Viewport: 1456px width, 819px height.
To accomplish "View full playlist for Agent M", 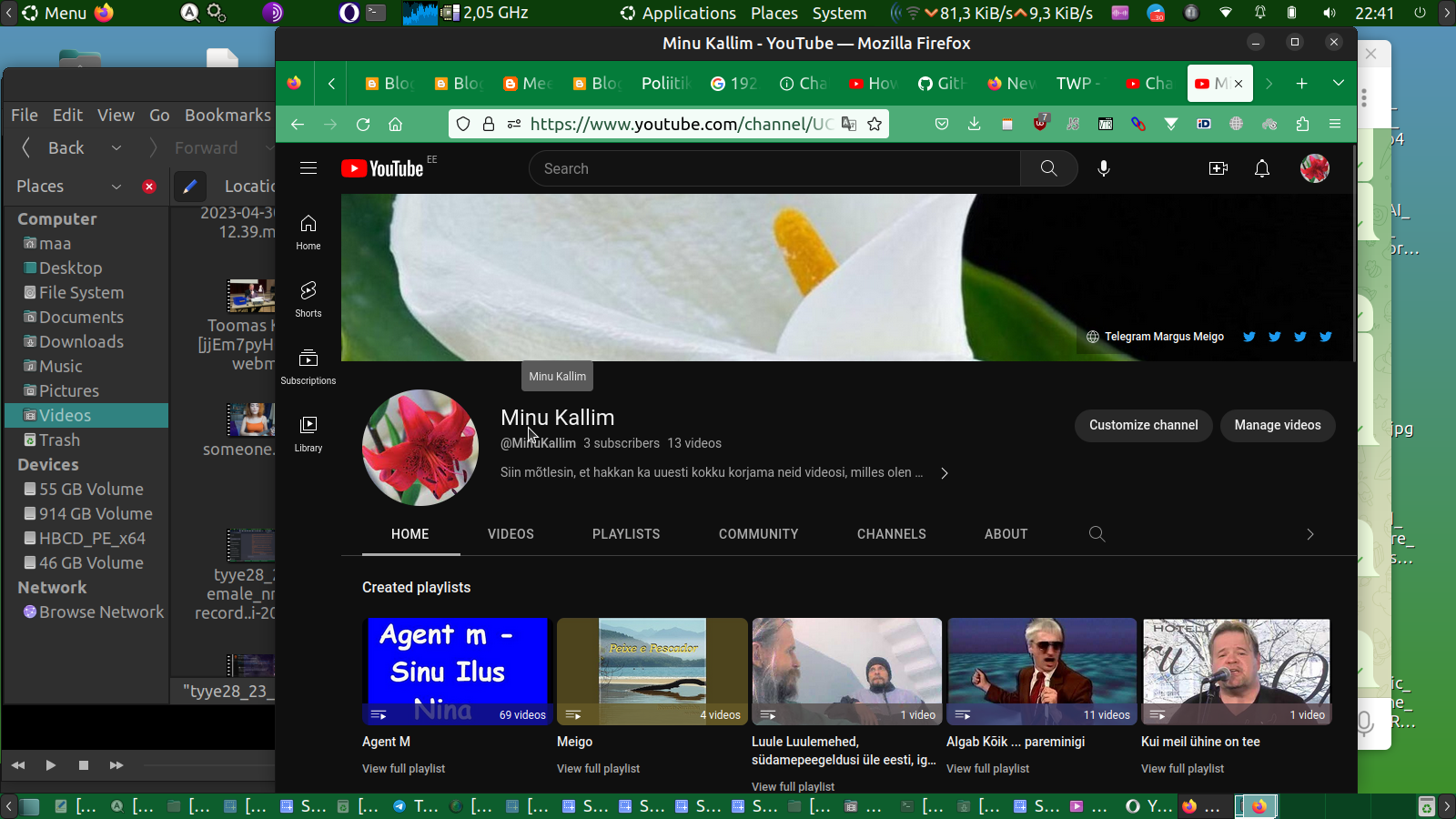I will click(x=404, y=769).
